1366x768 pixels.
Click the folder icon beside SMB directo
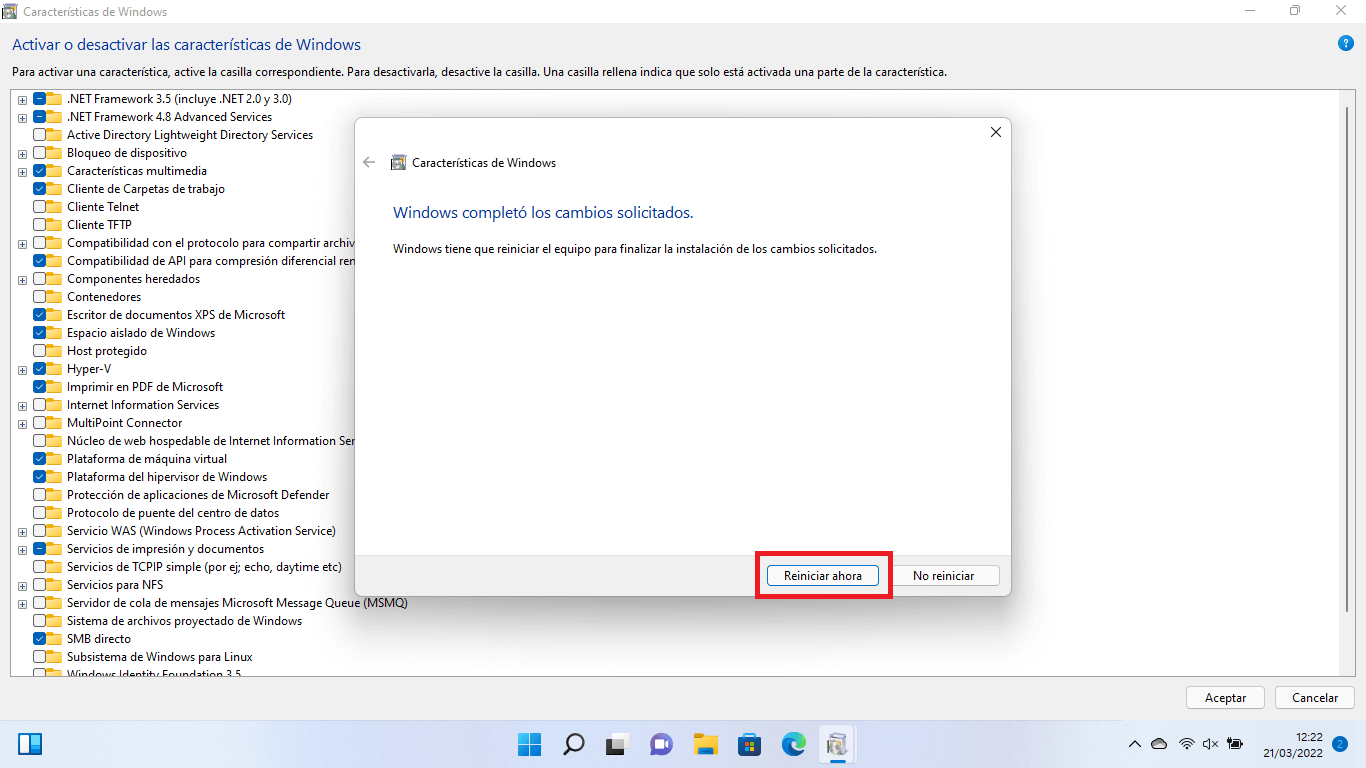(55, 639)
